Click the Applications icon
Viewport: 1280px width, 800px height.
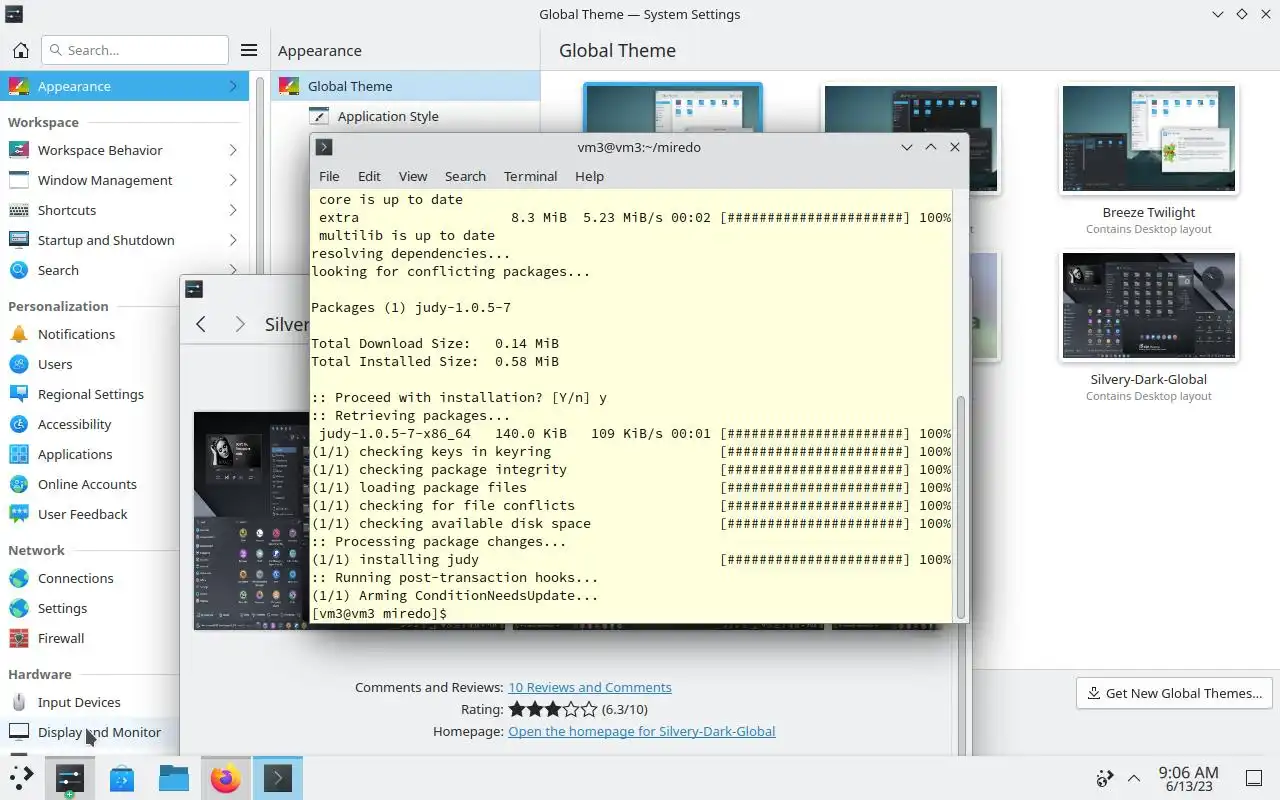coord(19,454)
